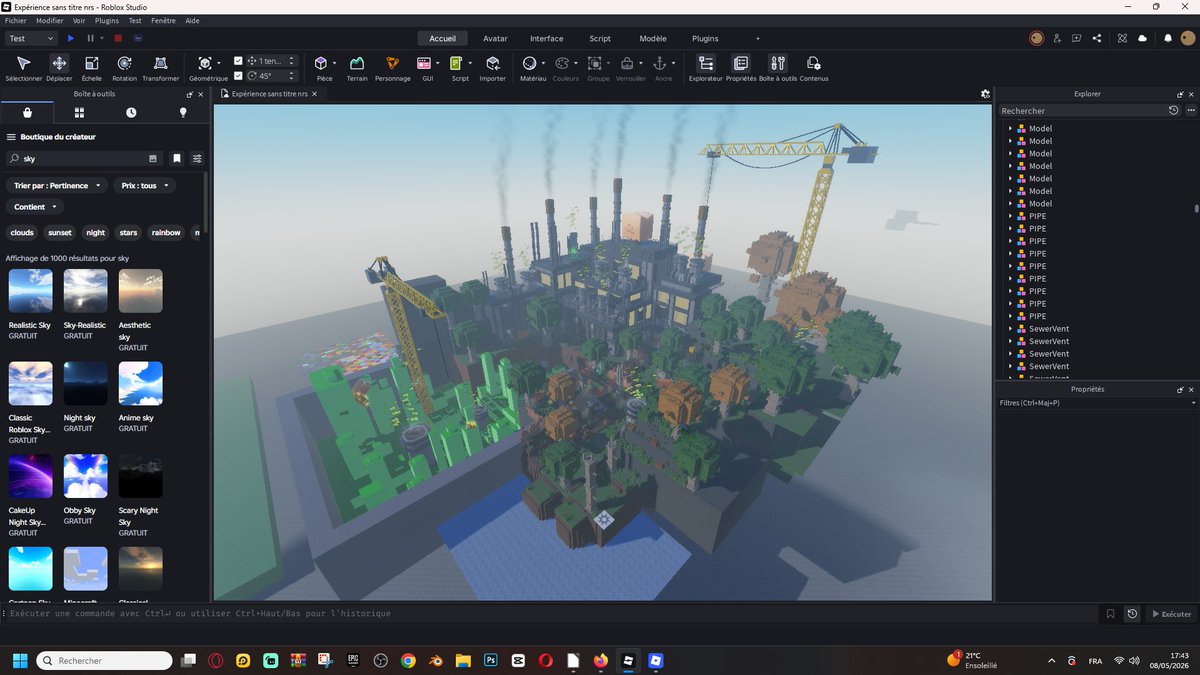
Task: Pick the Rotation tool
Action: click(x=124, y=68)
